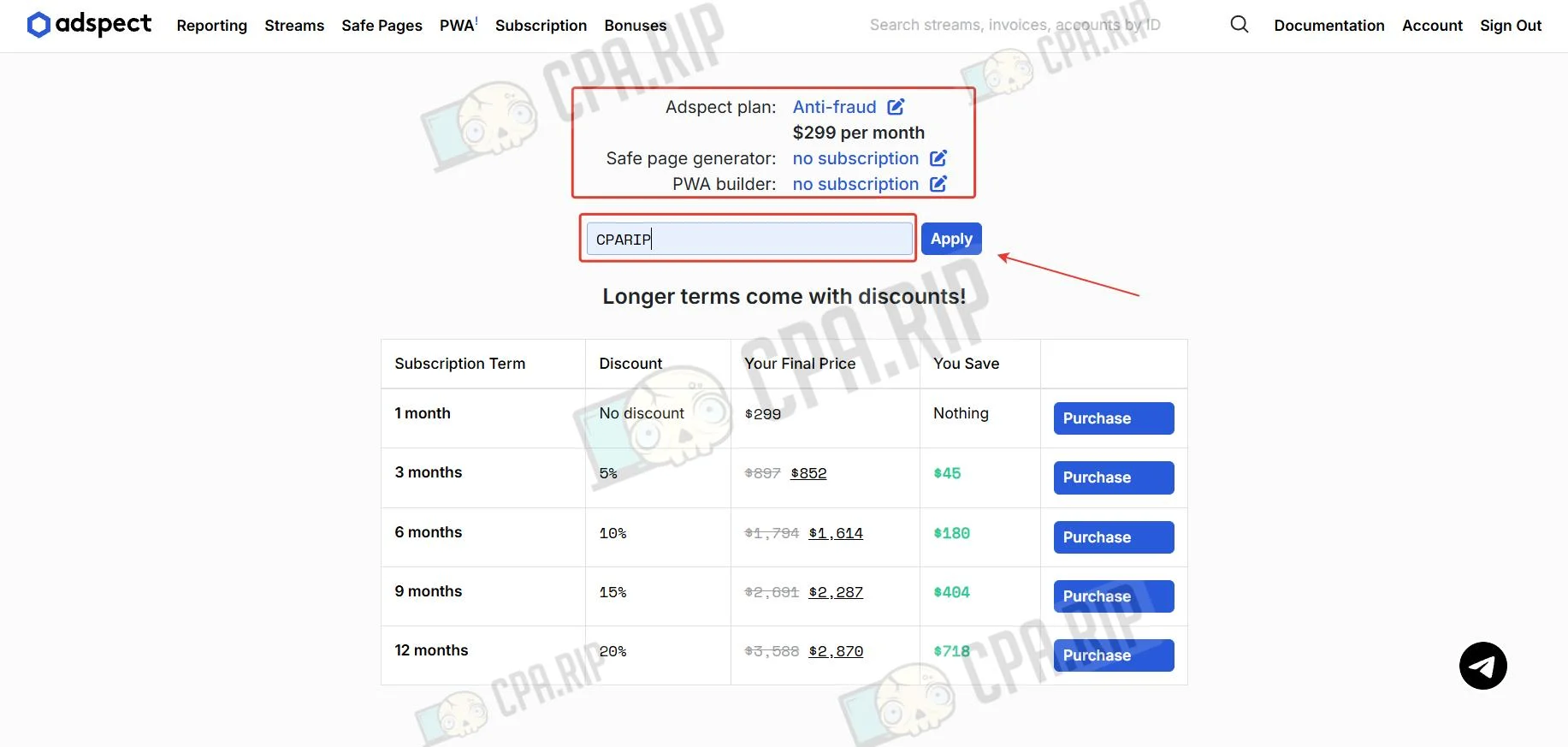Purchase the 6 months subscription

pos(1114,537)
